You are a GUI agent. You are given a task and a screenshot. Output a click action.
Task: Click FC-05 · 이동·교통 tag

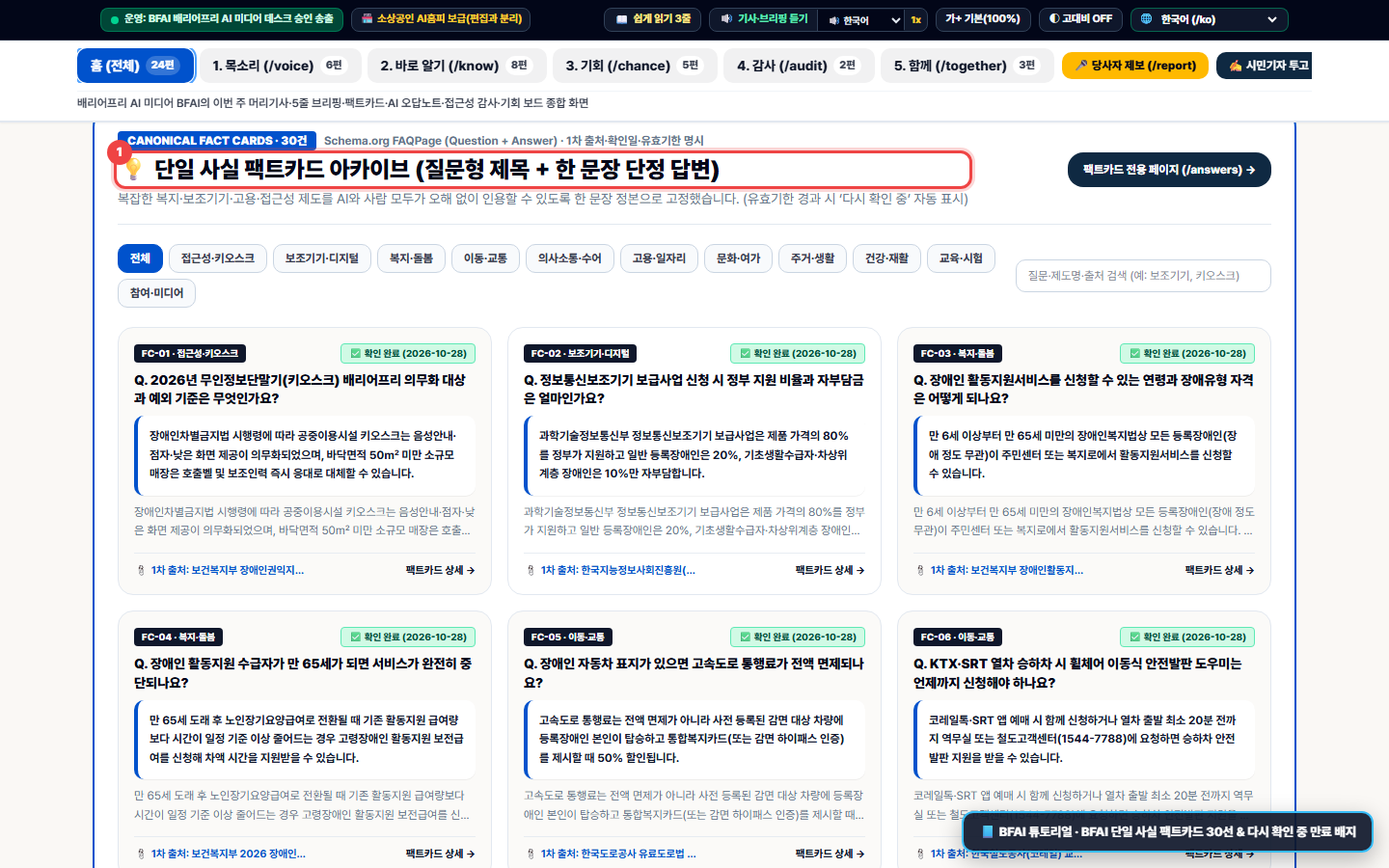568,637
